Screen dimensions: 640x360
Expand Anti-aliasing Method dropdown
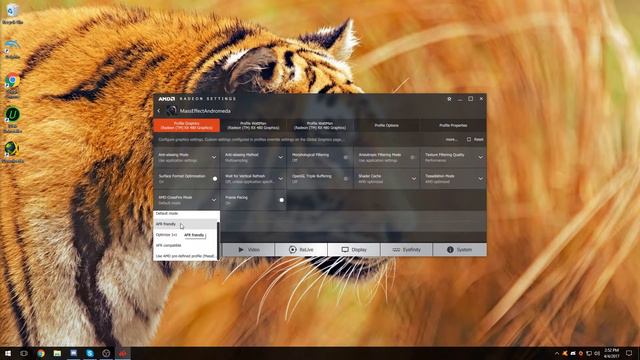[280, 158]
